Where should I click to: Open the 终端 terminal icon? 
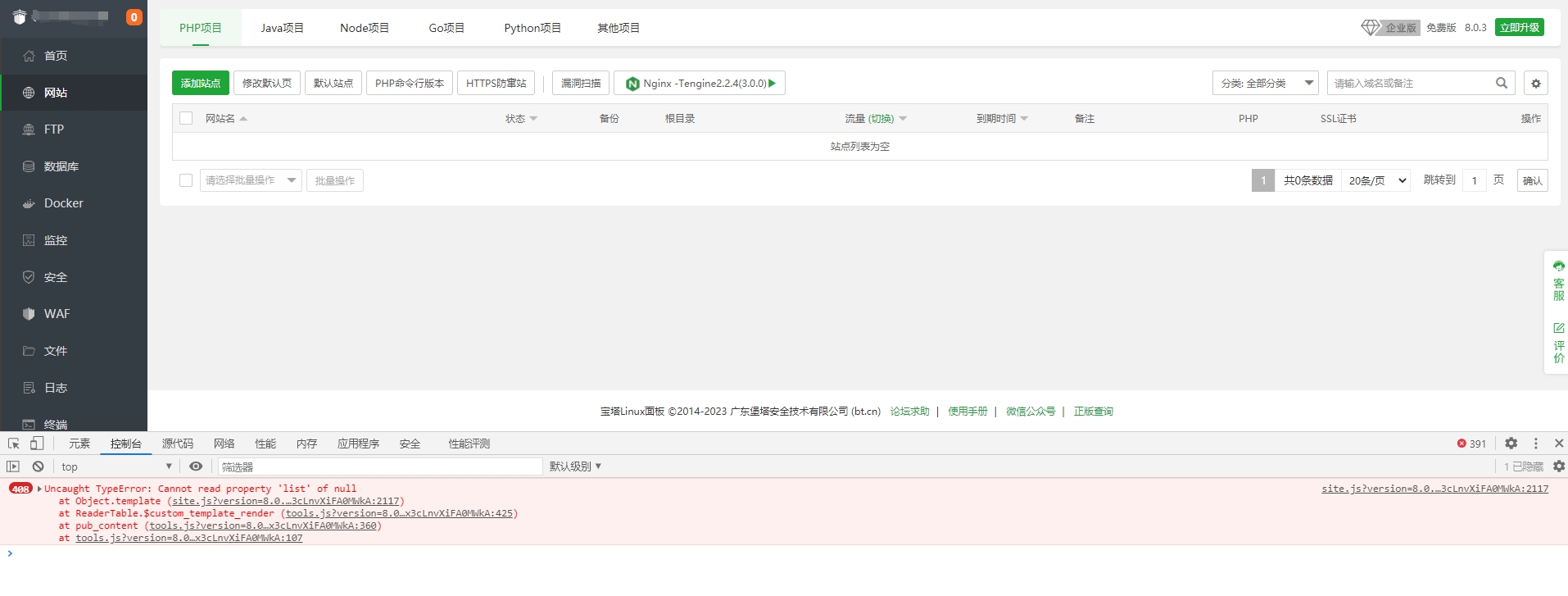pos(29,425)
